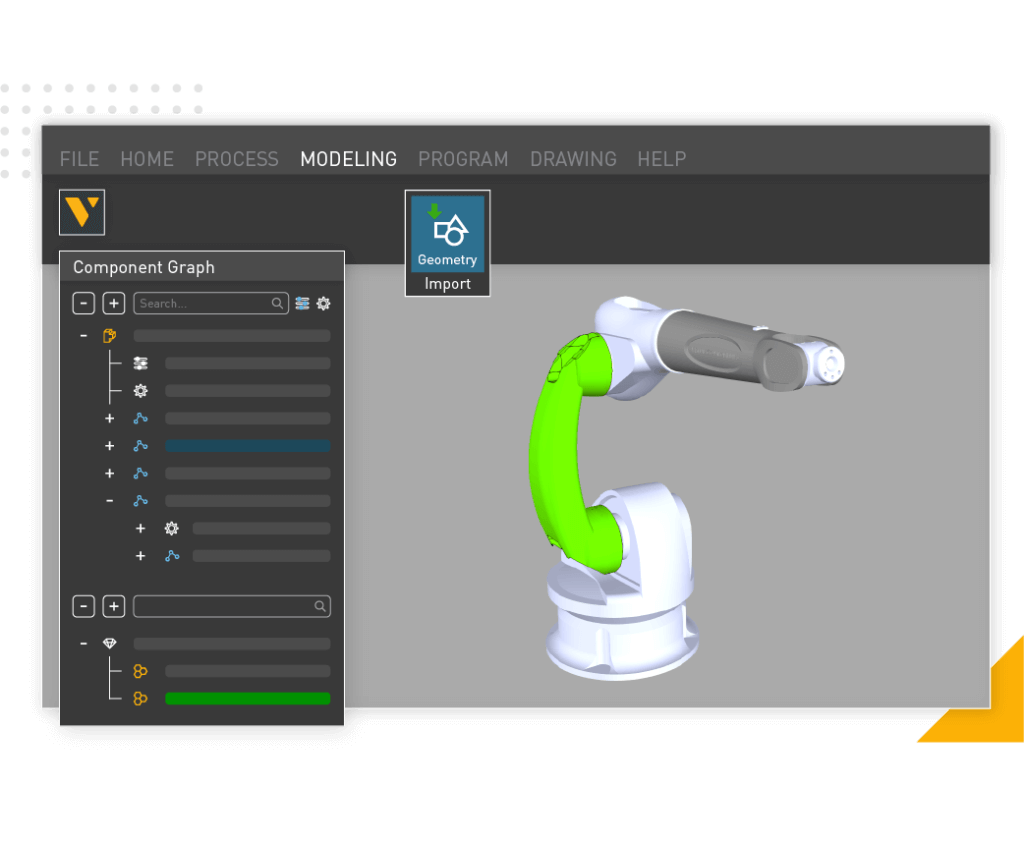Image resolution: width=1024 pixels, height=841 pixels.
Task: Select the behaviors gear tree icon under root
Action: click(x=140, y=390)
